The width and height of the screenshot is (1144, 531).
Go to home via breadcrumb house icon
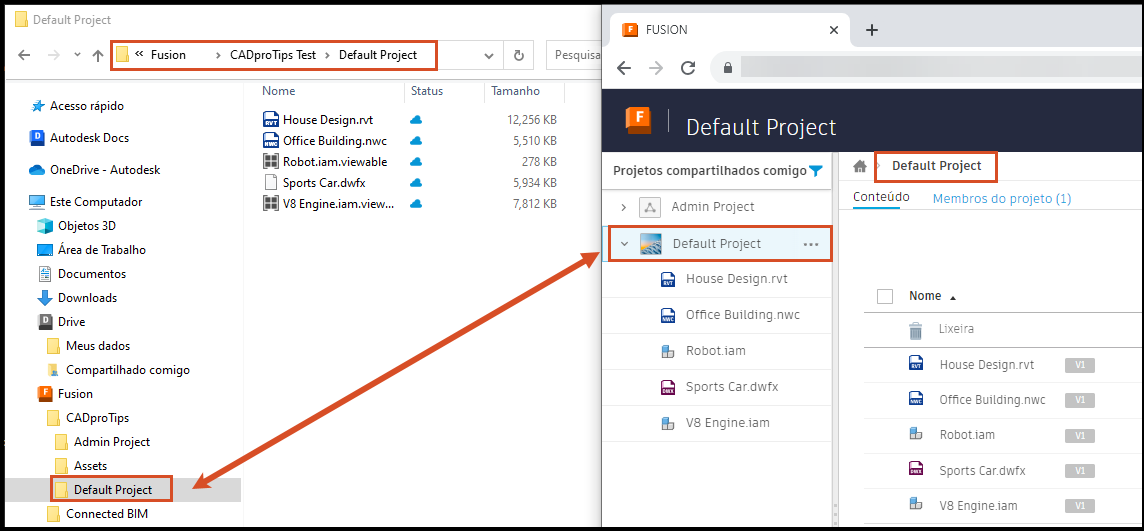pyautogui.click(x=859, y=166)
